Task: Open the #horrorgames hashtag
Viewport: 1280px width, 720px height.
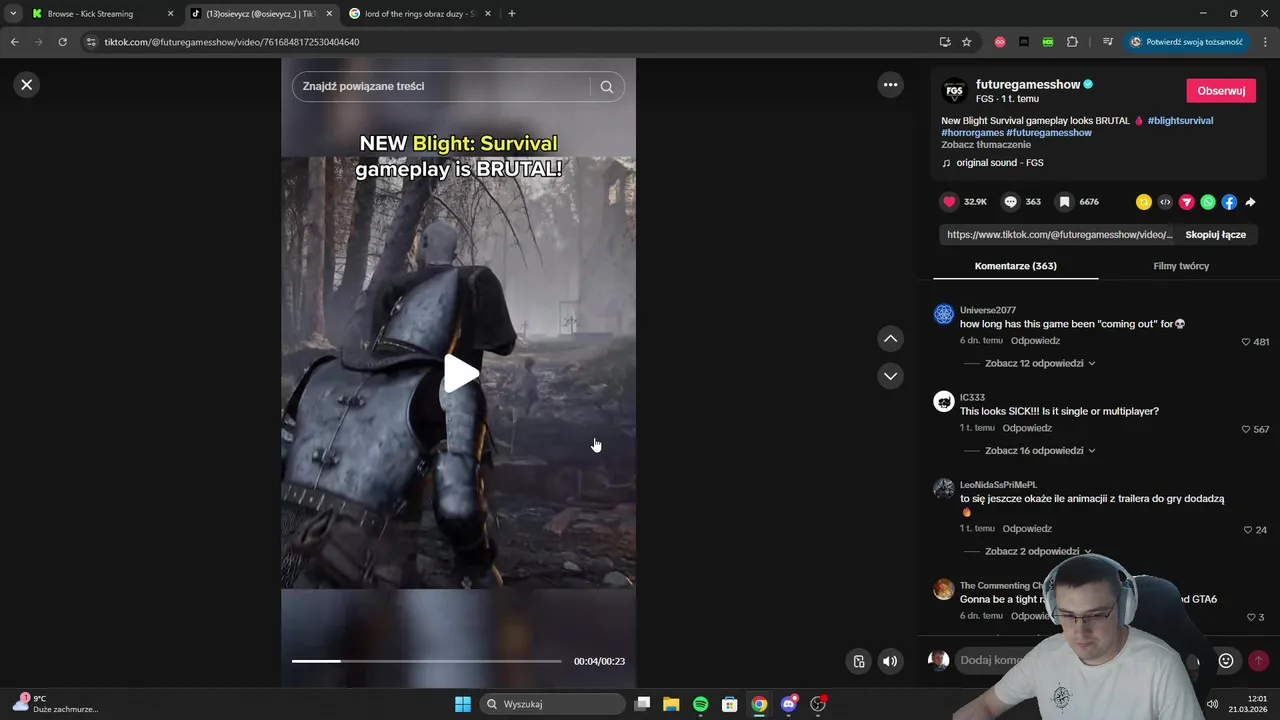Action: (x=972, y=133)
